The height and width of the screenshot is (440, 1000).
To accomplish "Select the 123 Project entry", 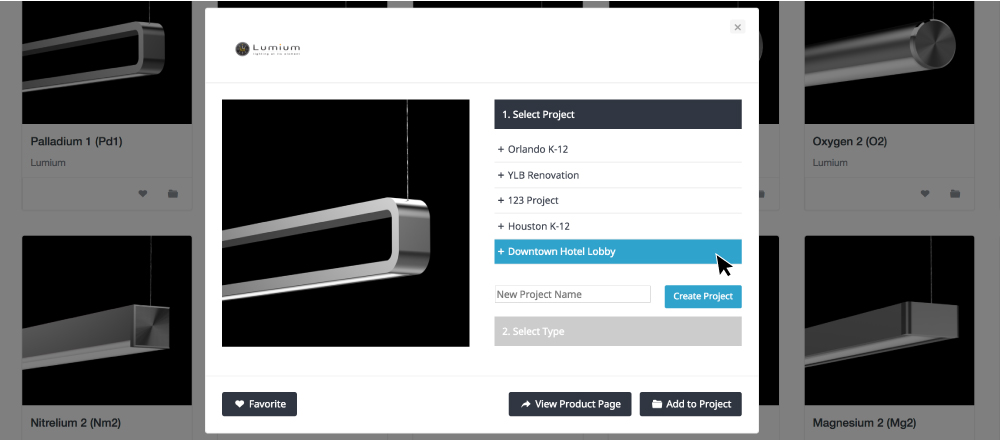I will (x=617, y=200).
